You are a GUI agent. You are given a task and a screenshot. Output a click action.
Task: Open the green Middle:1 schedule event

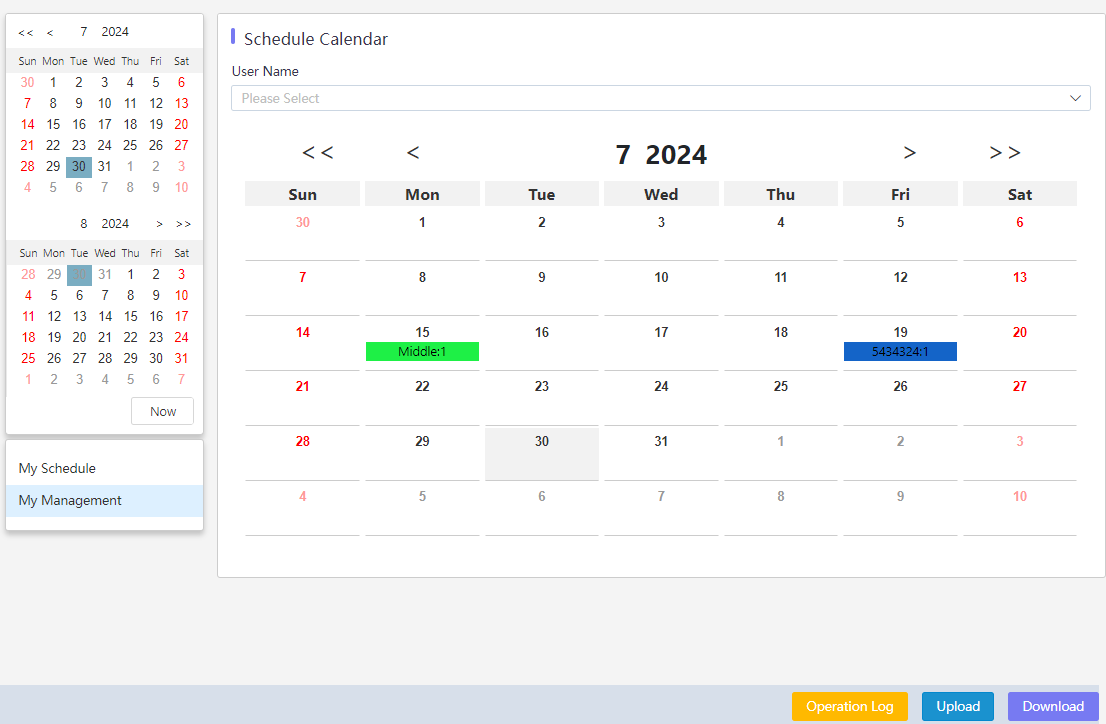423,351
